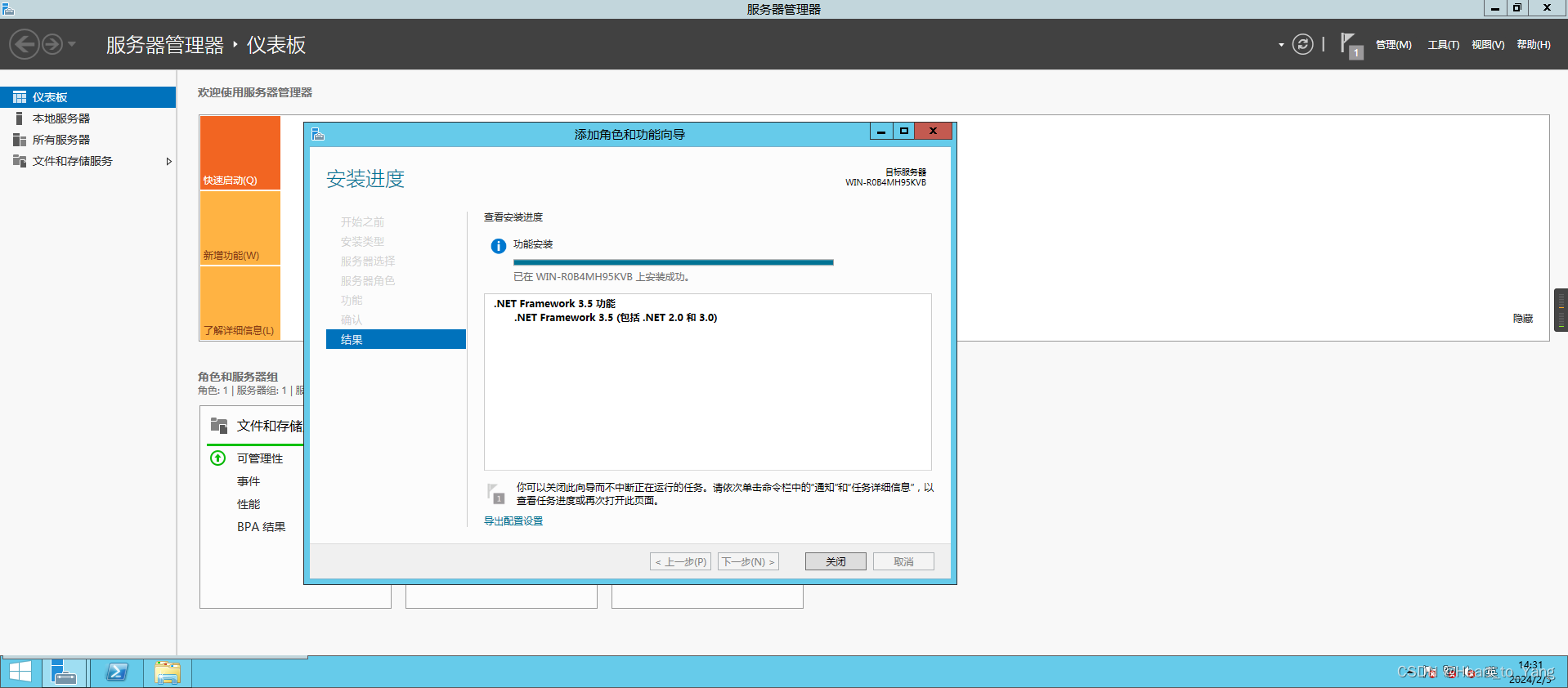Click the forward navigation arrow in header
Screen dimensions: 1568x688
pyautogui.click(x=52, y=44)
